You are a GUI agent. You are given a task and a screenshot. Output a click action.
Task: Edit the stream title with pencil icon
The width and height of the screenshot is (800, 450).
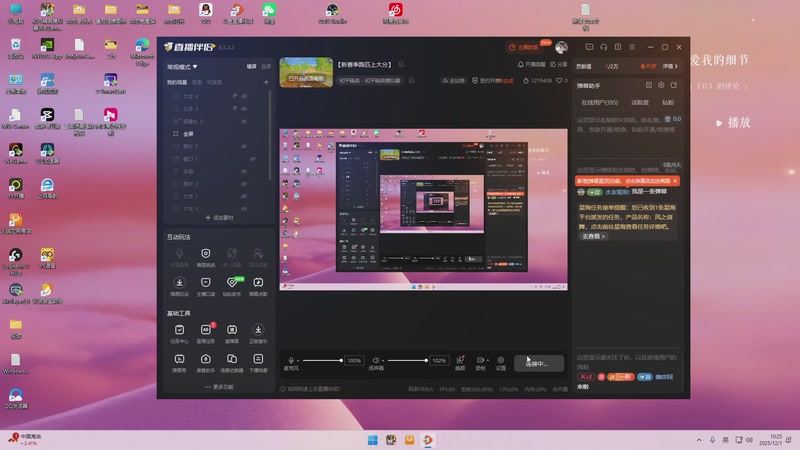pos(401,64)
